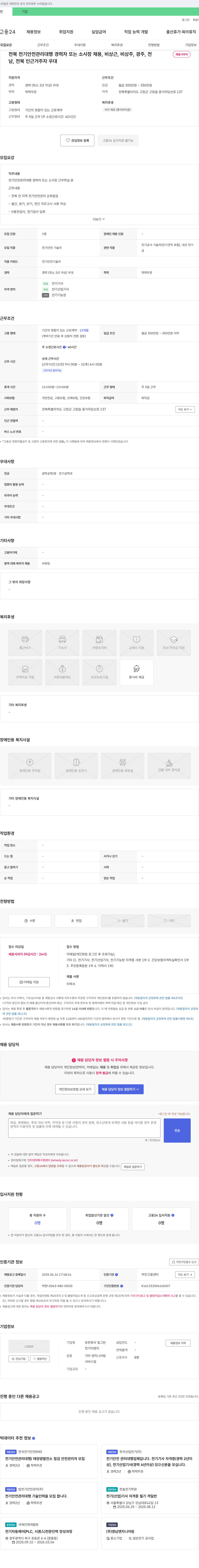Click the 장애인용 승강기 facility icon
Viewport: 199px width, 1568px height.
[76, 766]
